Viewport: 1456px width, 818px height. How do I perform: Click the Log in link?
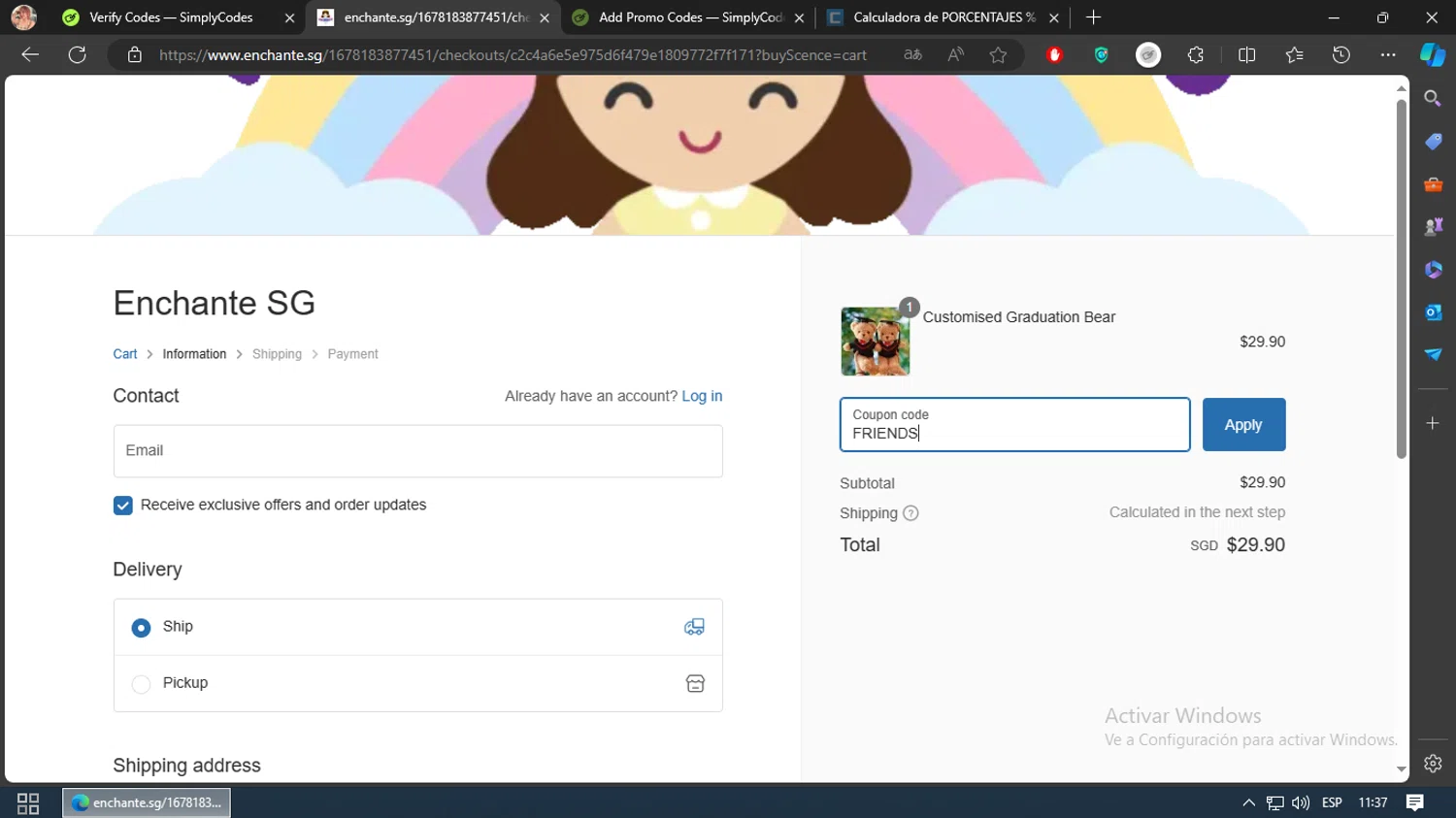[x=702, y=396]
